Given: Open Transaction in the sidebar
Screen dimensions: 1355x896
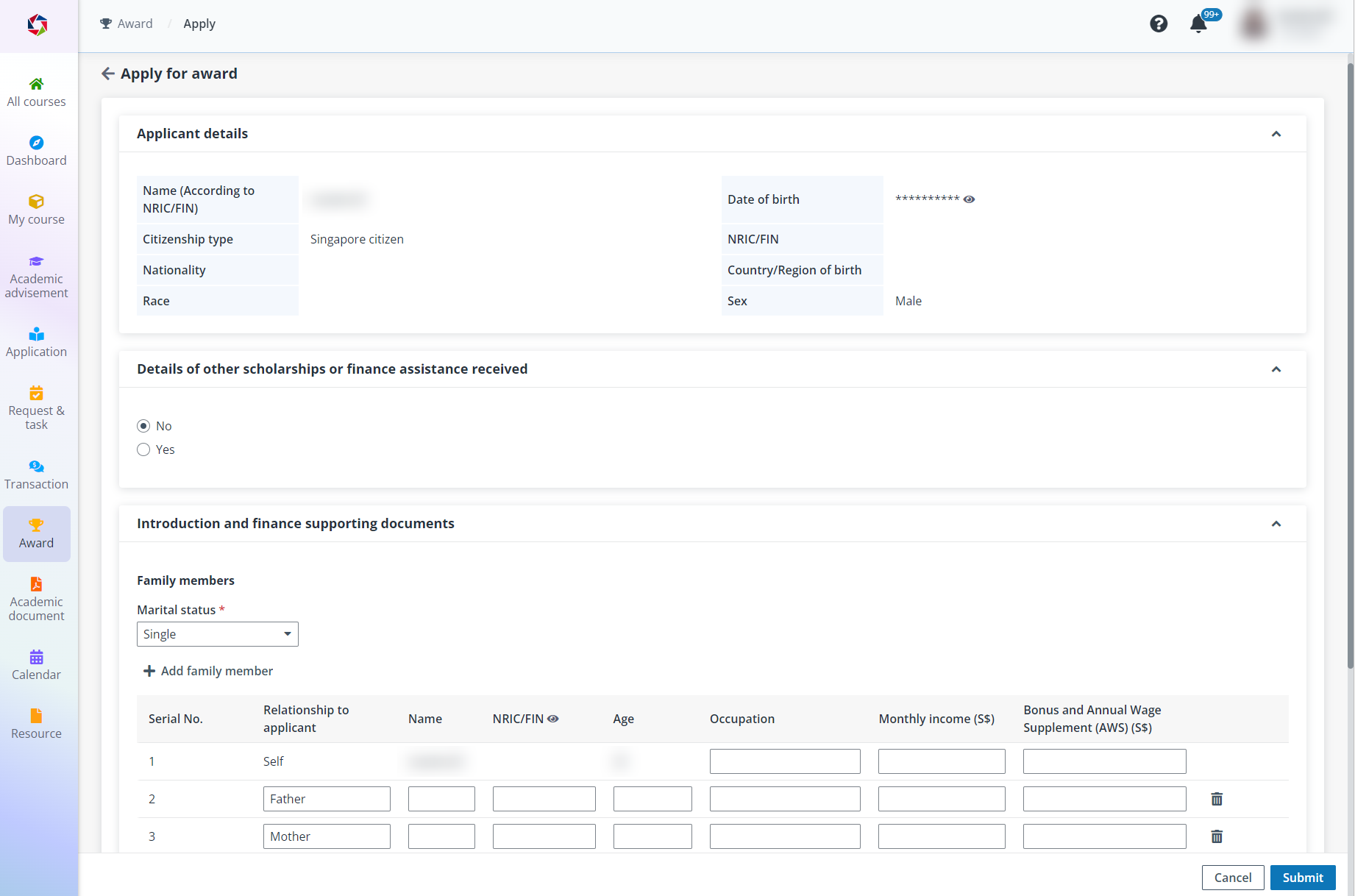Looking at the screenshot, I should point(36,474).
